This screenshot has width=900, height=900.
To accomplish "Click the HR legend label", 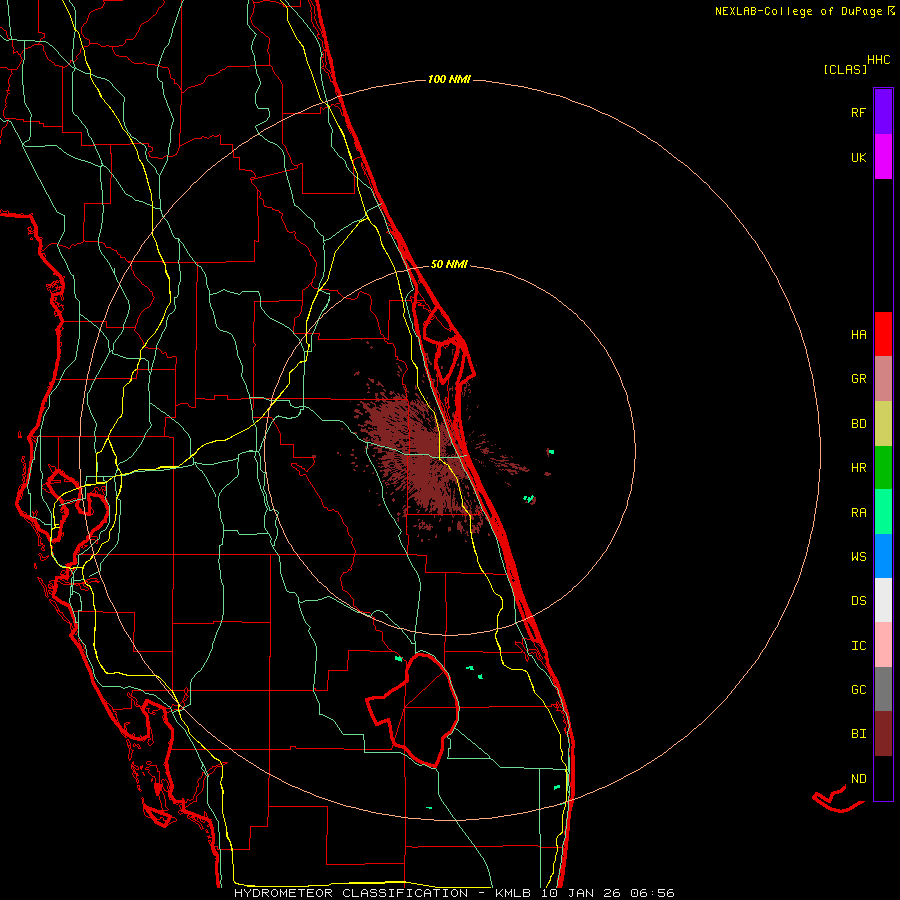I will click(858, 468).
